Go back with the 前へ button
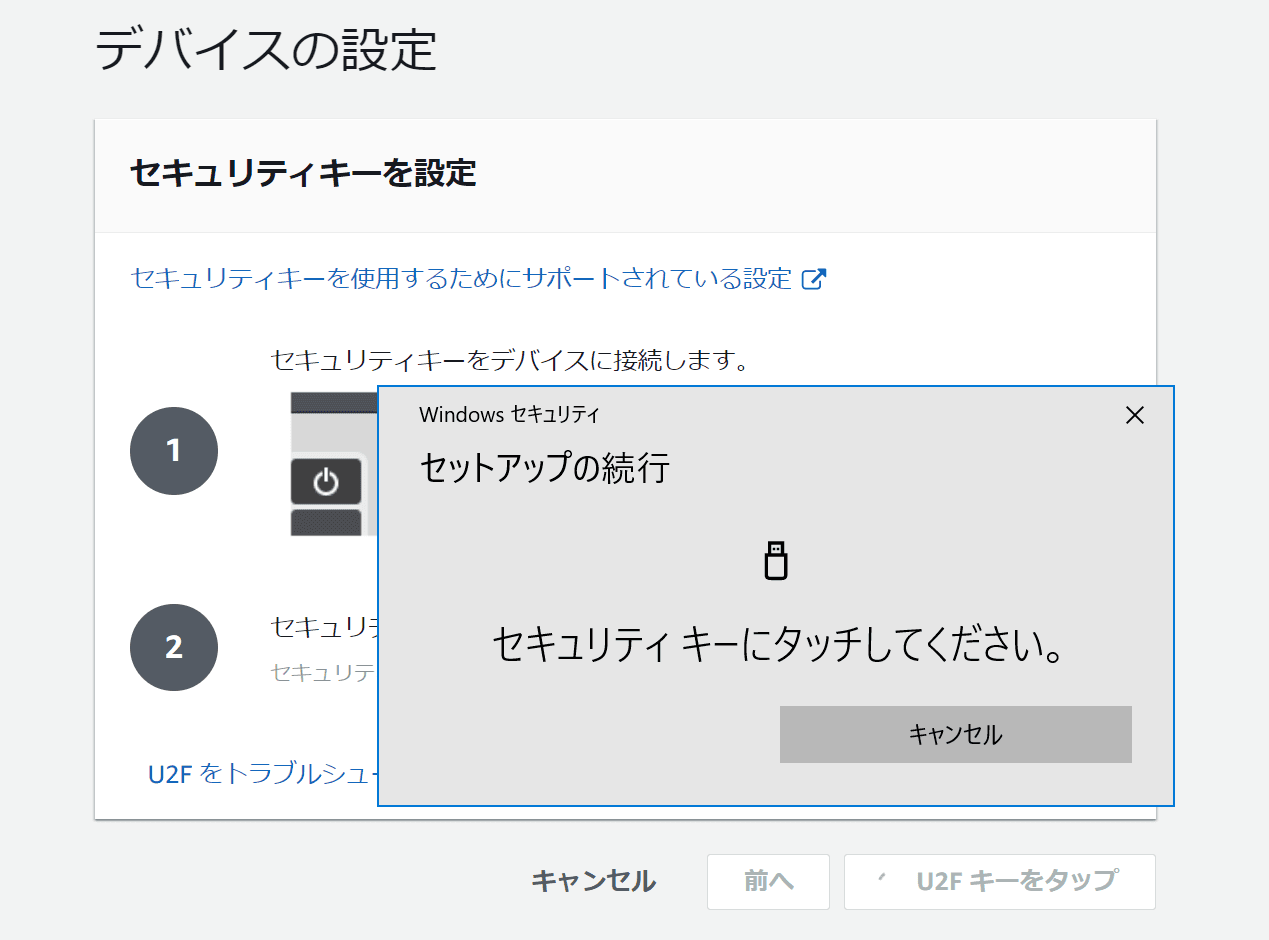 tap(768, 882)
